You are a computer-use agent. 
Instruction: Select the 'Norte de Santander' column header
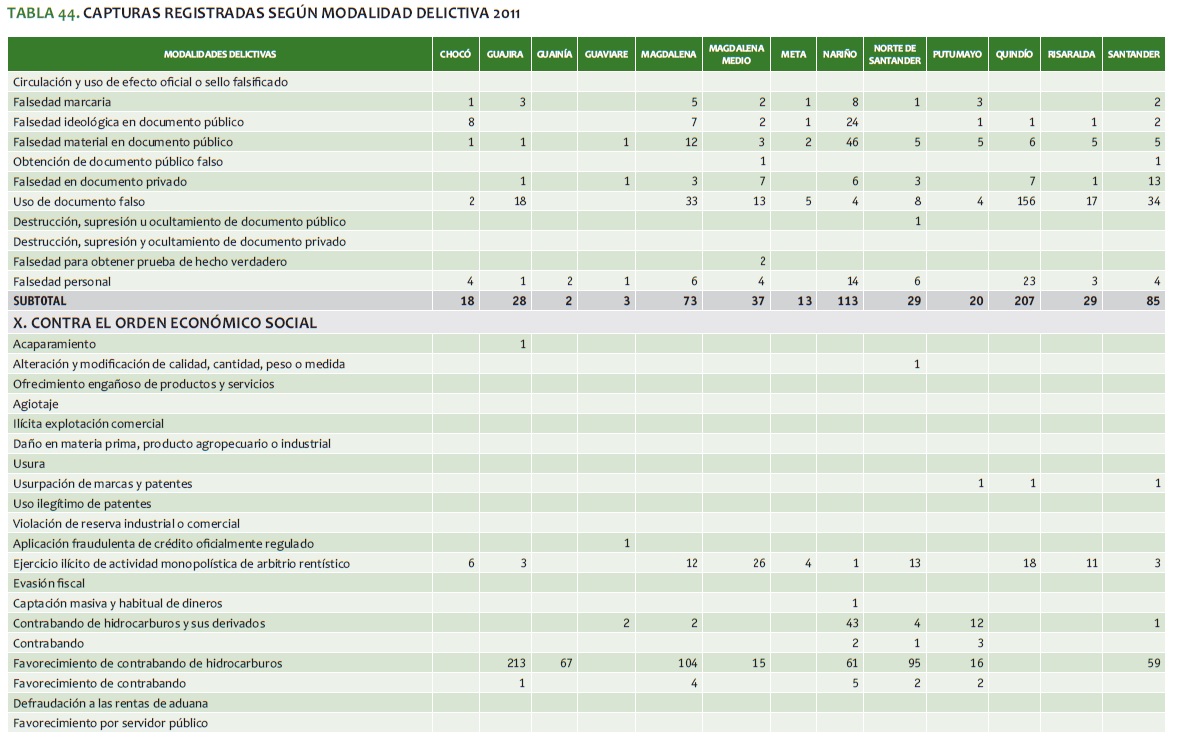[894, 54]
